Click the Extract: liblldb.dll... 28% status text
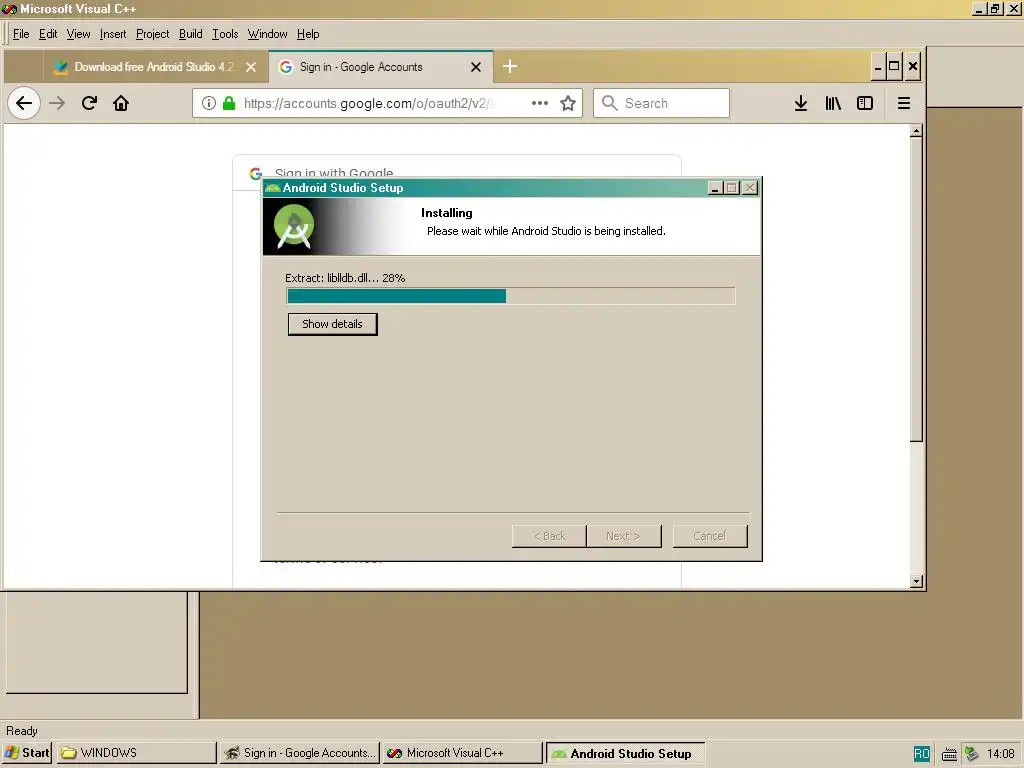1024x768 pixels. click(x=345, y=278)
